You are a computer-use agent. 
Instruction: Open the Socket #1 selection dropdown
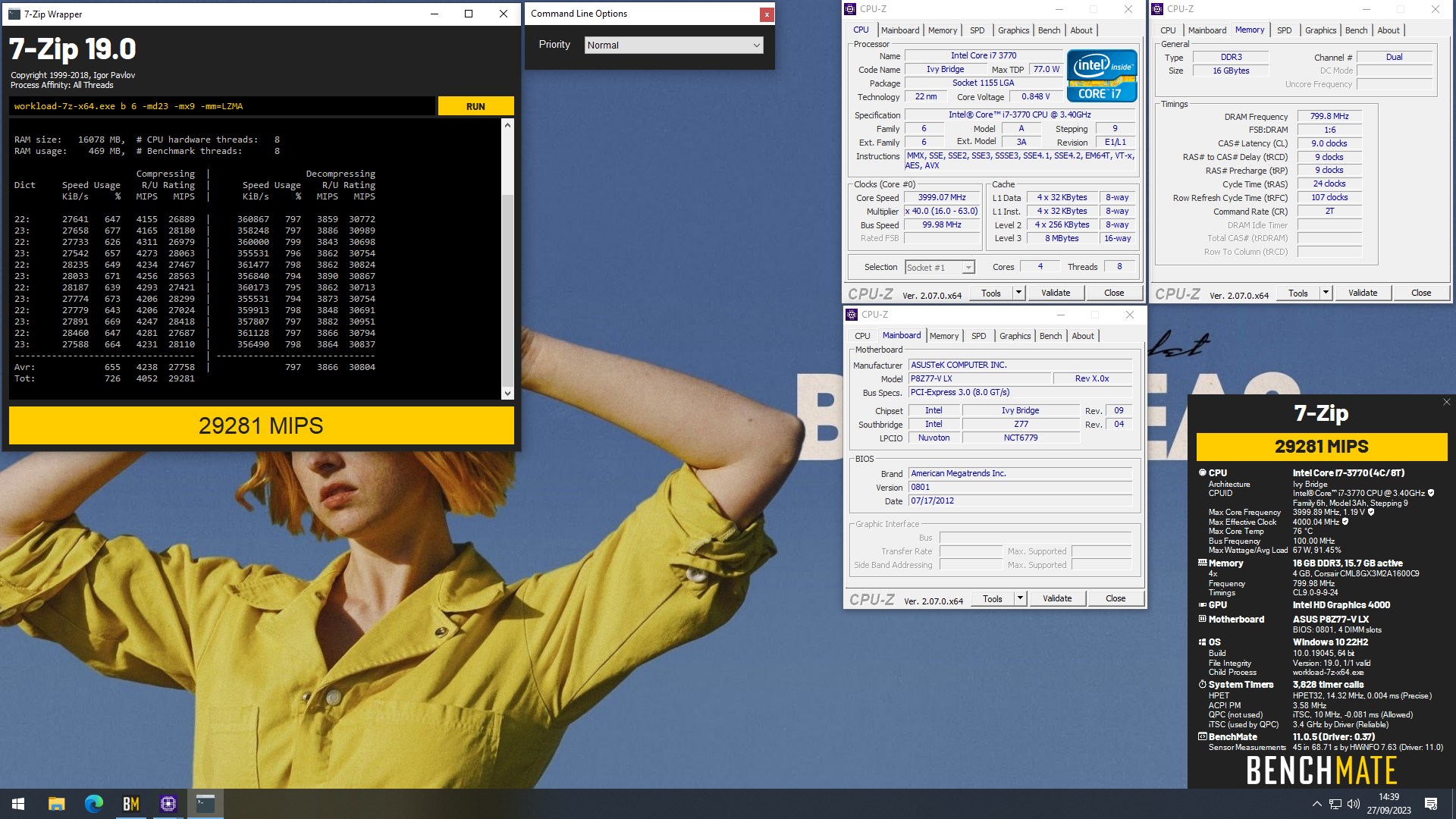tap(940, 268)
